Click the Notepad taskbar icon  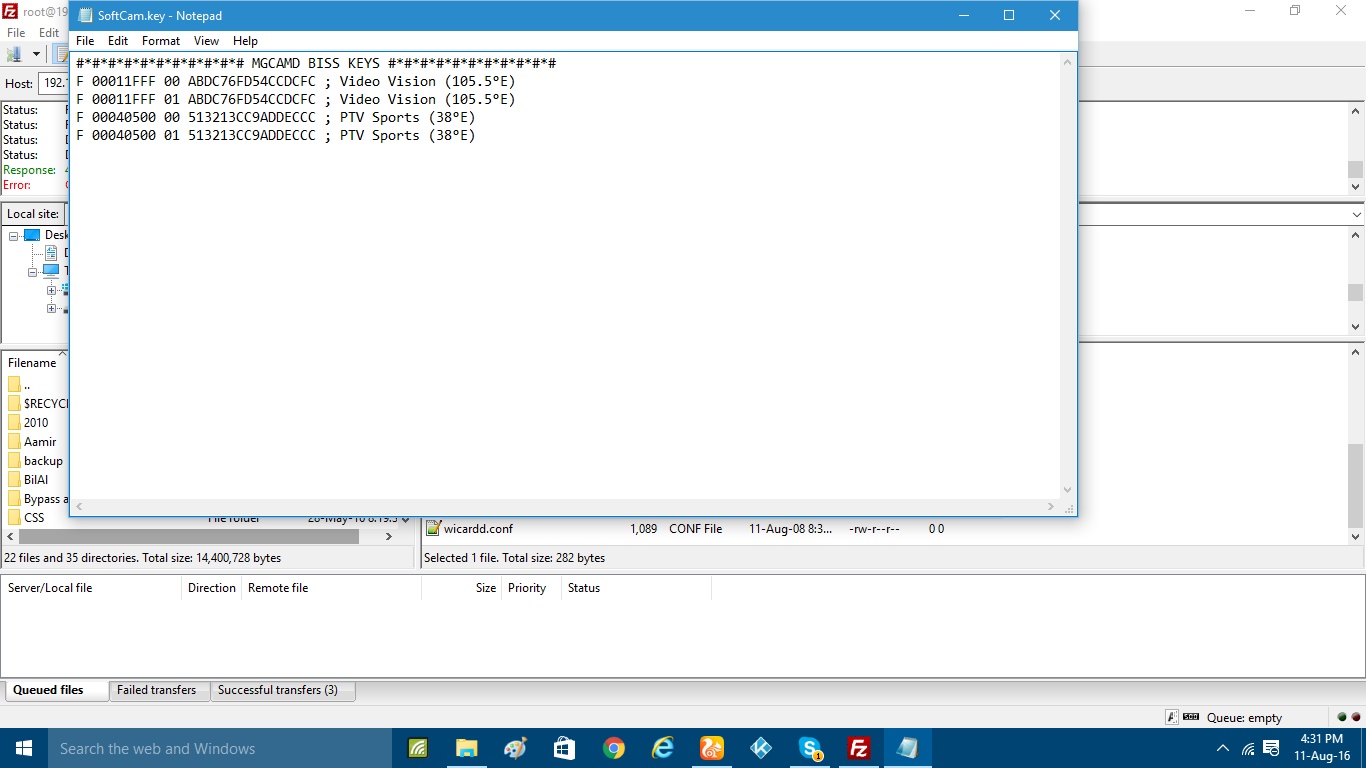[908, 748]
